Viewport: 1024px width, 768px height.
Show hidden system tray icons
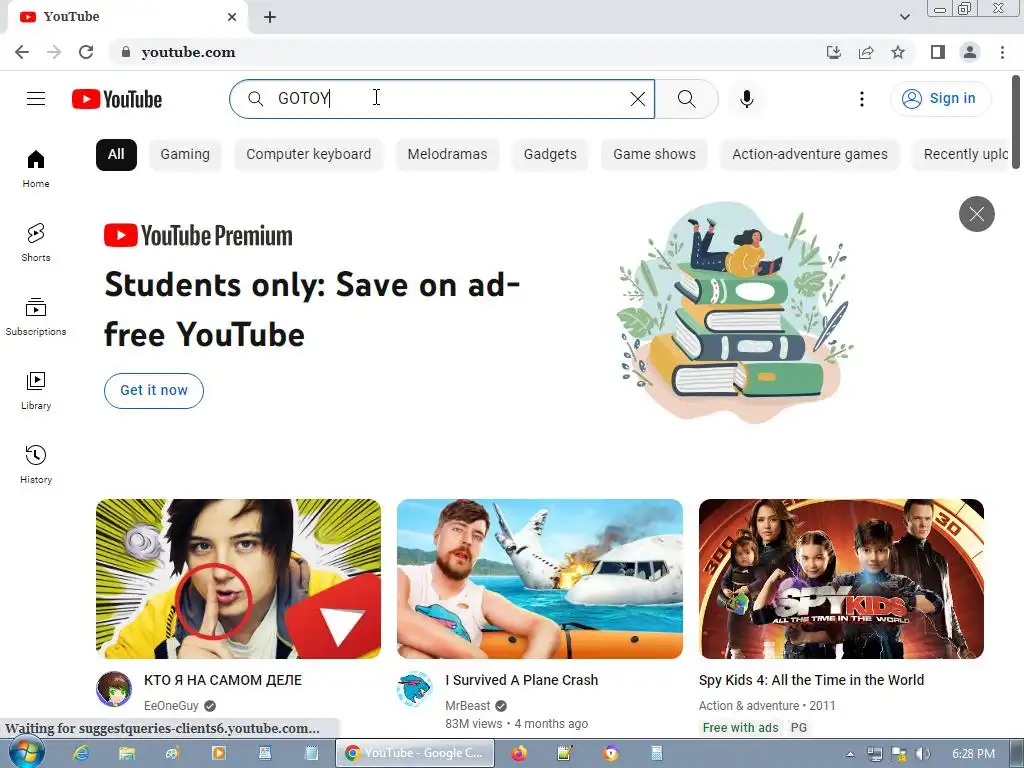[x=850, y=754]
